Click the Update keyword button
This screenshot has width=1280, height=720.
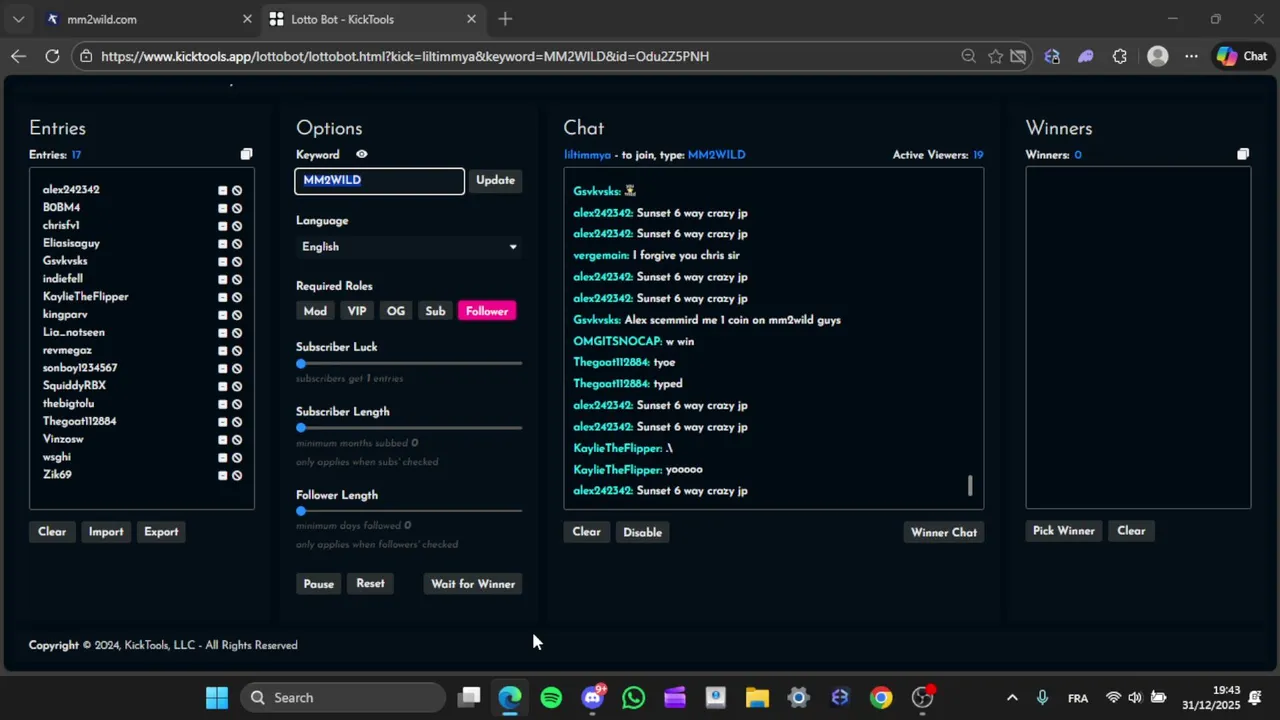495,181
